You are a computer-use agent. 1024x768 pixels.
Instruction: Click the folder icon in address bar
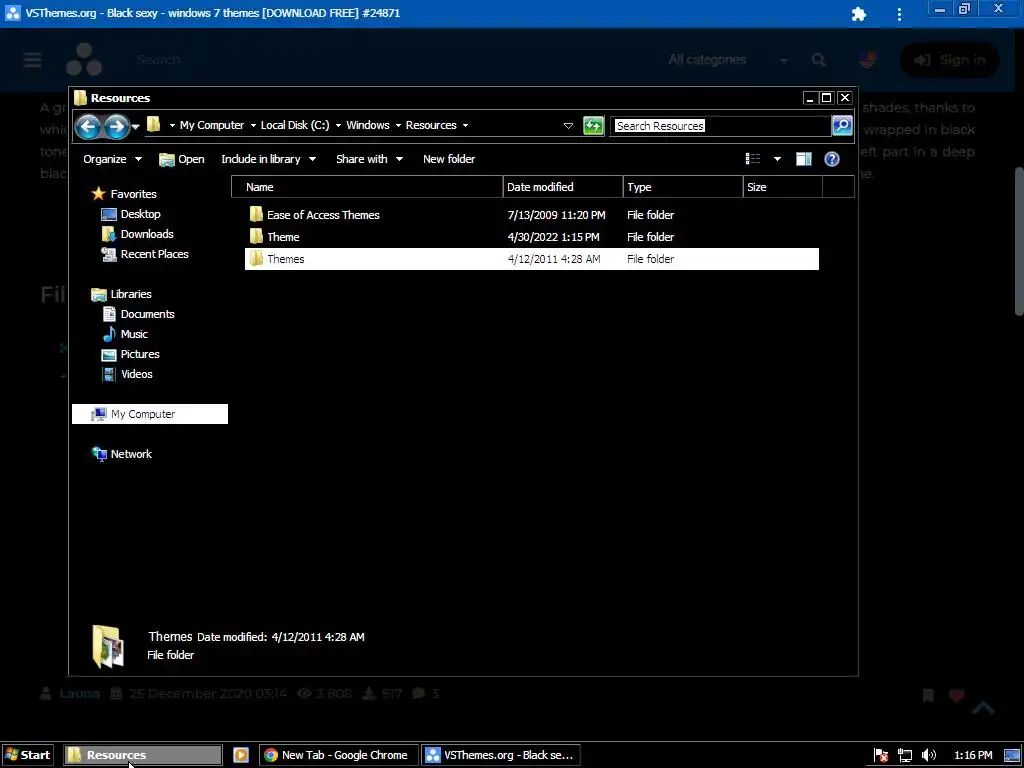(x=154, y=125)
